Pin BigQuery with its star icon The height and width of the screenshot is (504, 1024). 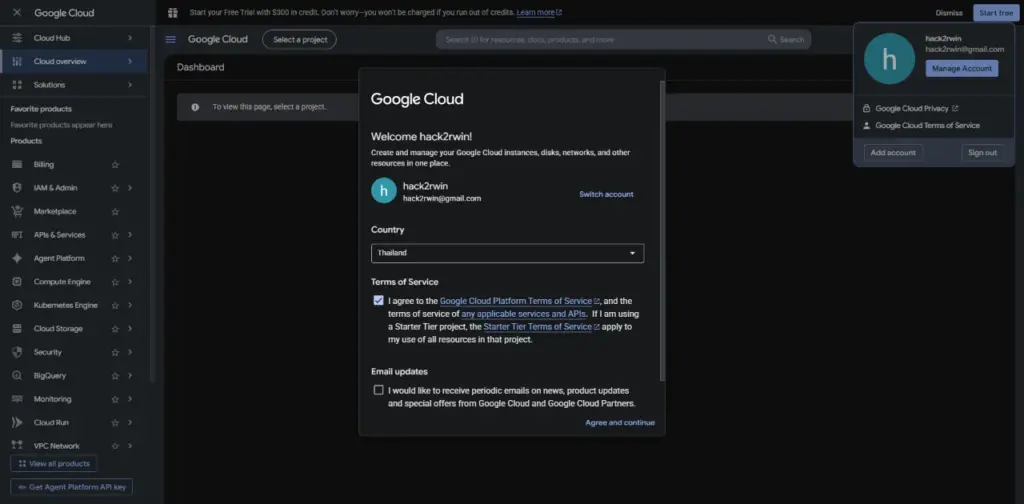click(115, 376)
